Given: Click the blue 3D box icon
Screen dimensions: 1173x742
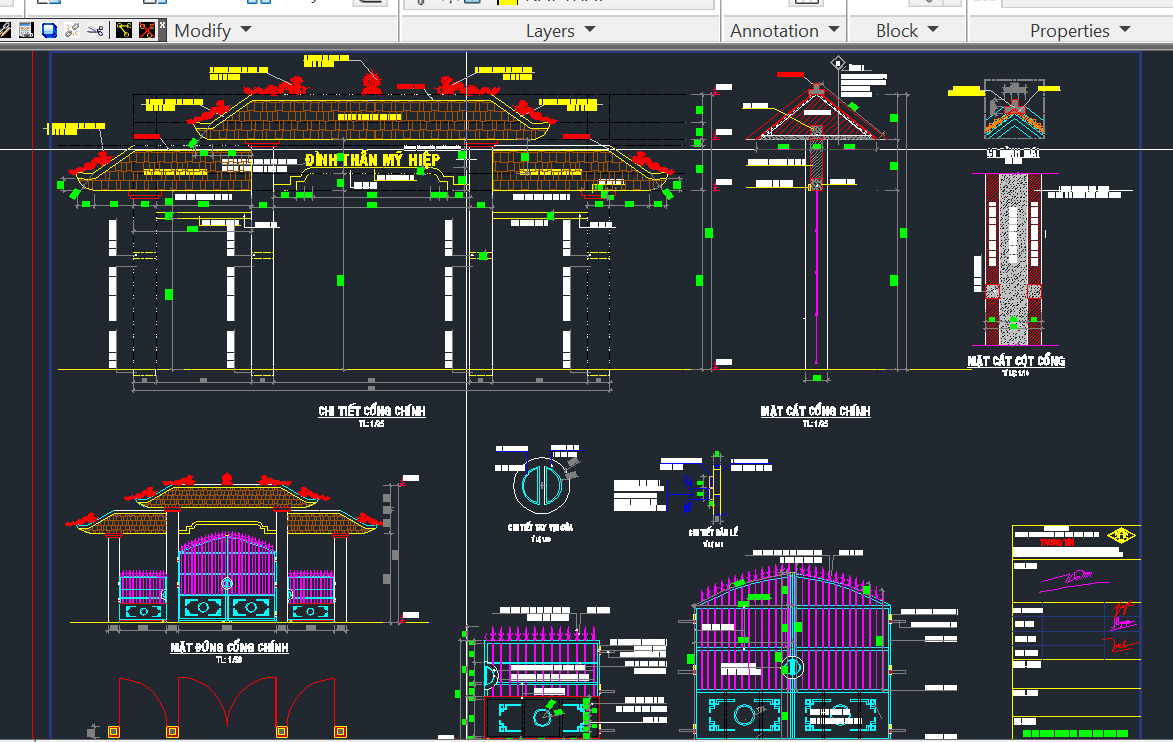Looking at the screenshot, I should pyautogui.click(x=48, y=30).
